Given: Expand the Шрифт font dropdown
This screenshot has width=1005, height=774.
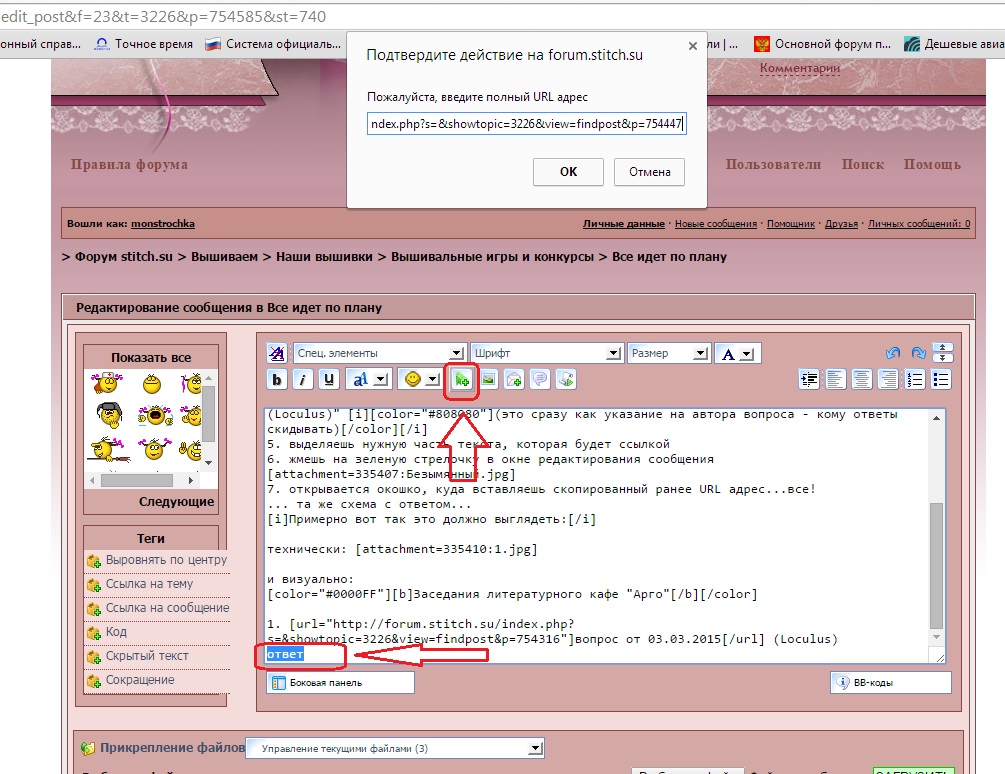Looking at the screenshot, I should 546,354.
